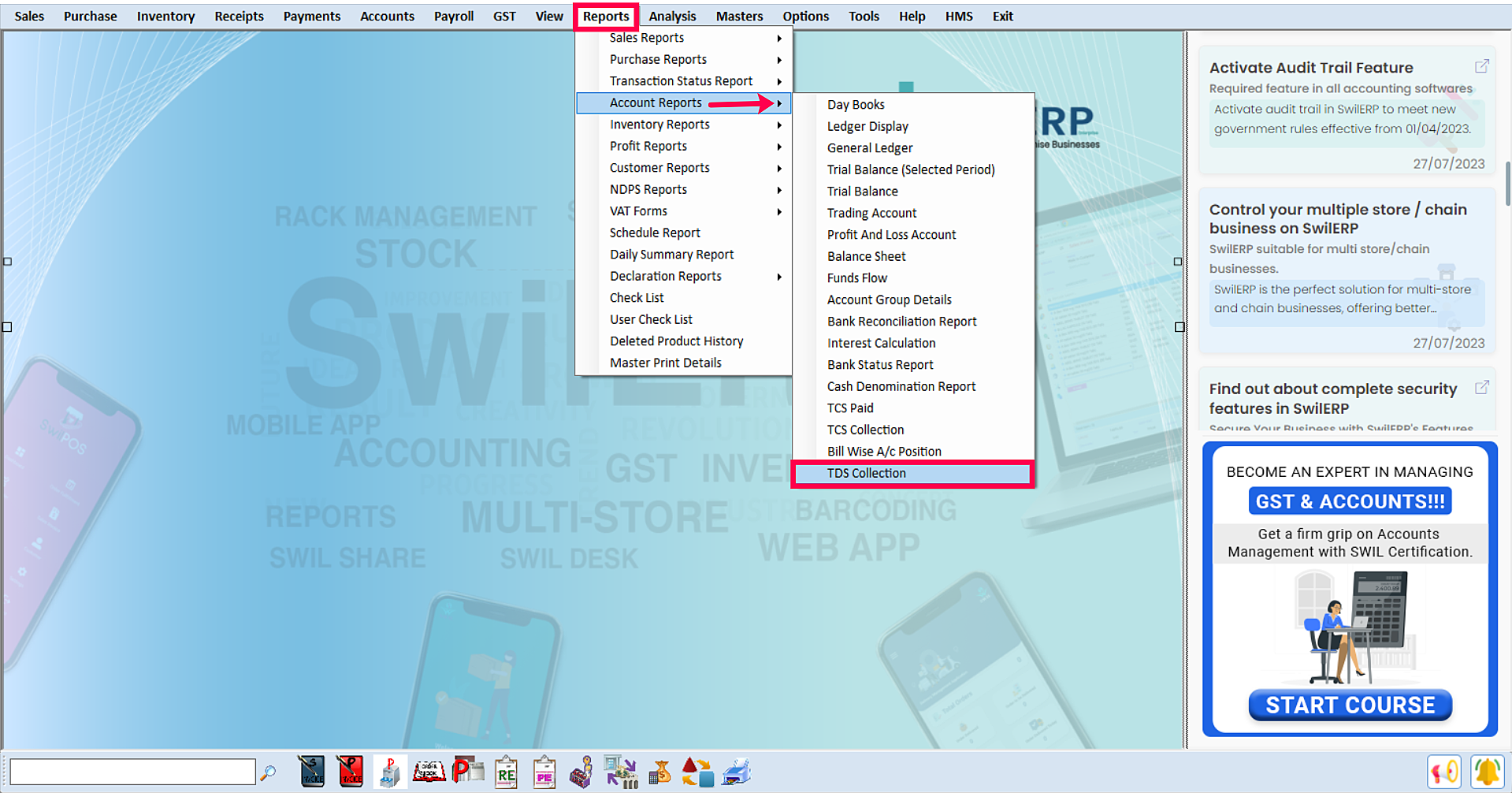Open the Analysis menu
The image size is (1512, 793).
[672, 16]
